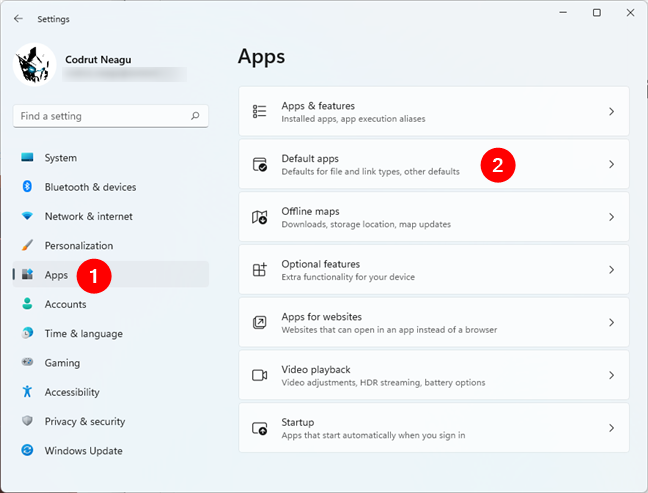Open Privacy & security settings
Screen dimensions: 648x493
coord(111,422)
